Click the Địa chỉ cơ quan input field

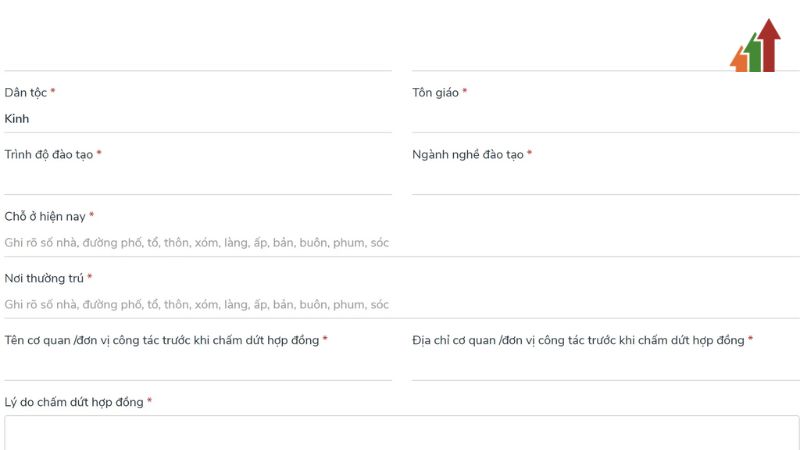(x=605, y=366)
